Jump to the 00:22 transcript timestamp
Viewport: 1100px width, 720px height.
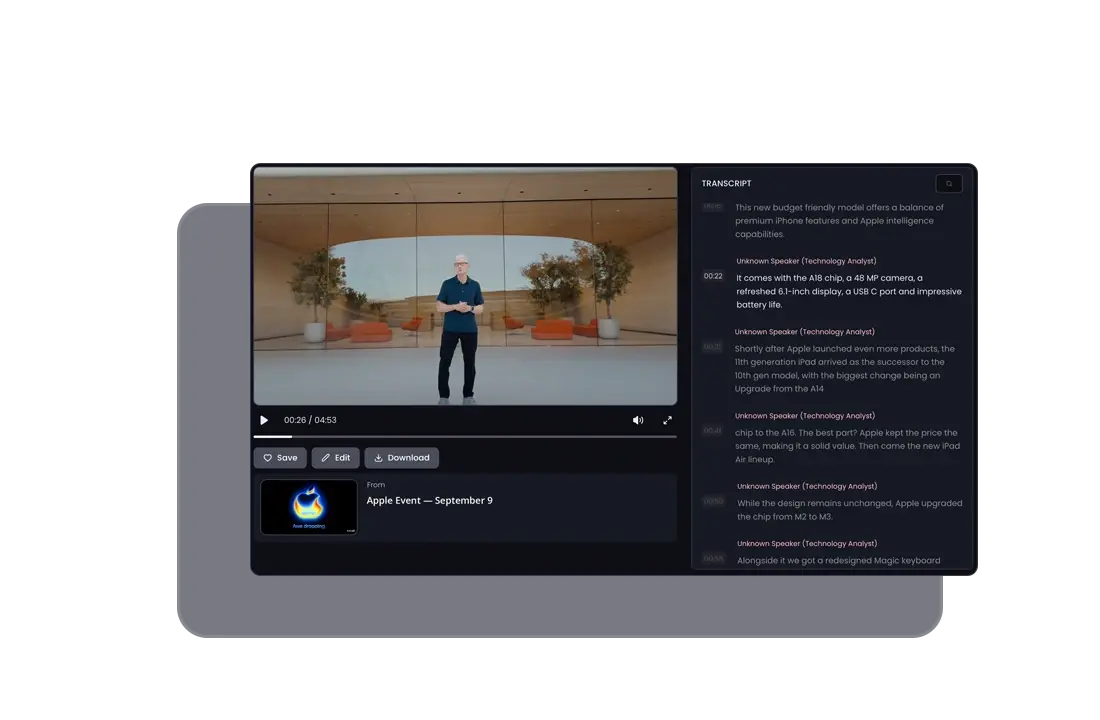713,276
